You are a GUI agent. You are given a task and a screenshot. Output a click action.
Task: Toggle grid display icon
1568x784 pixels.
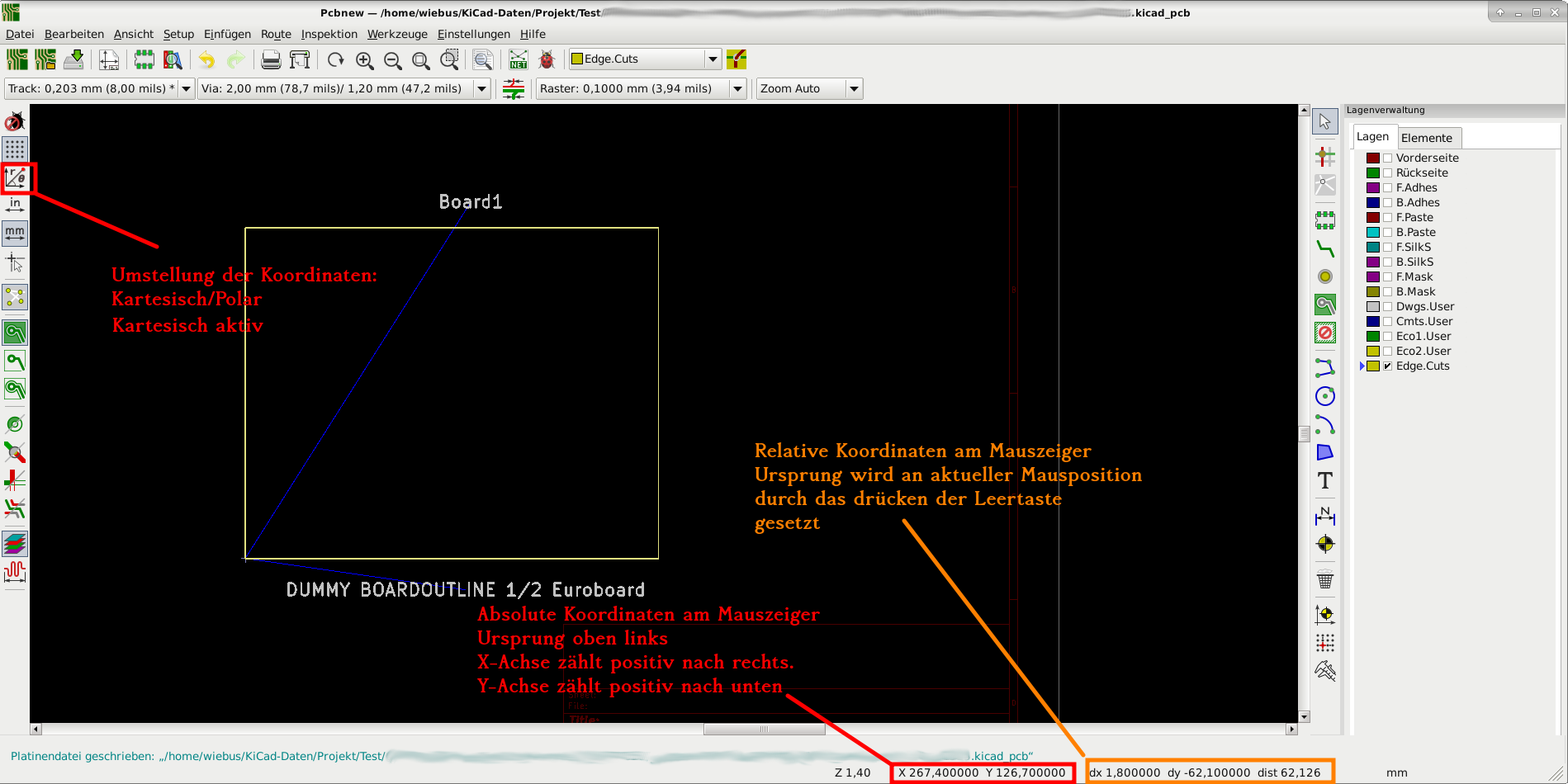pyautogui.click(x=16, y=149)
